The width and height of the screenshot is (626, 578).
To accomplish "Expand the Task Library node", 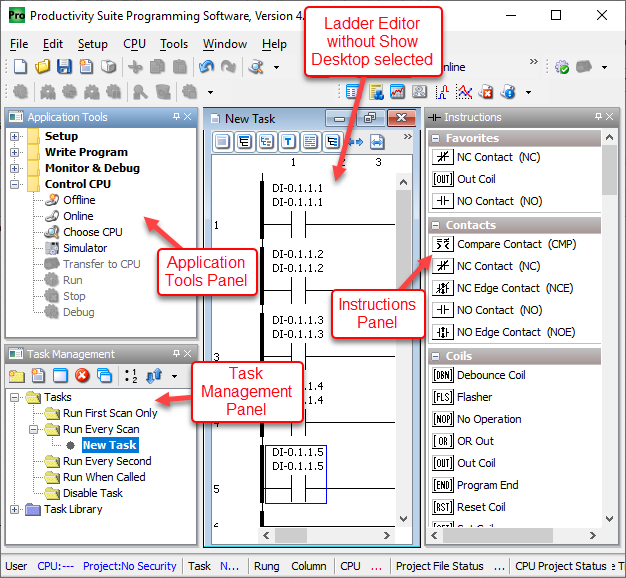I will click(x=15, y=509).
